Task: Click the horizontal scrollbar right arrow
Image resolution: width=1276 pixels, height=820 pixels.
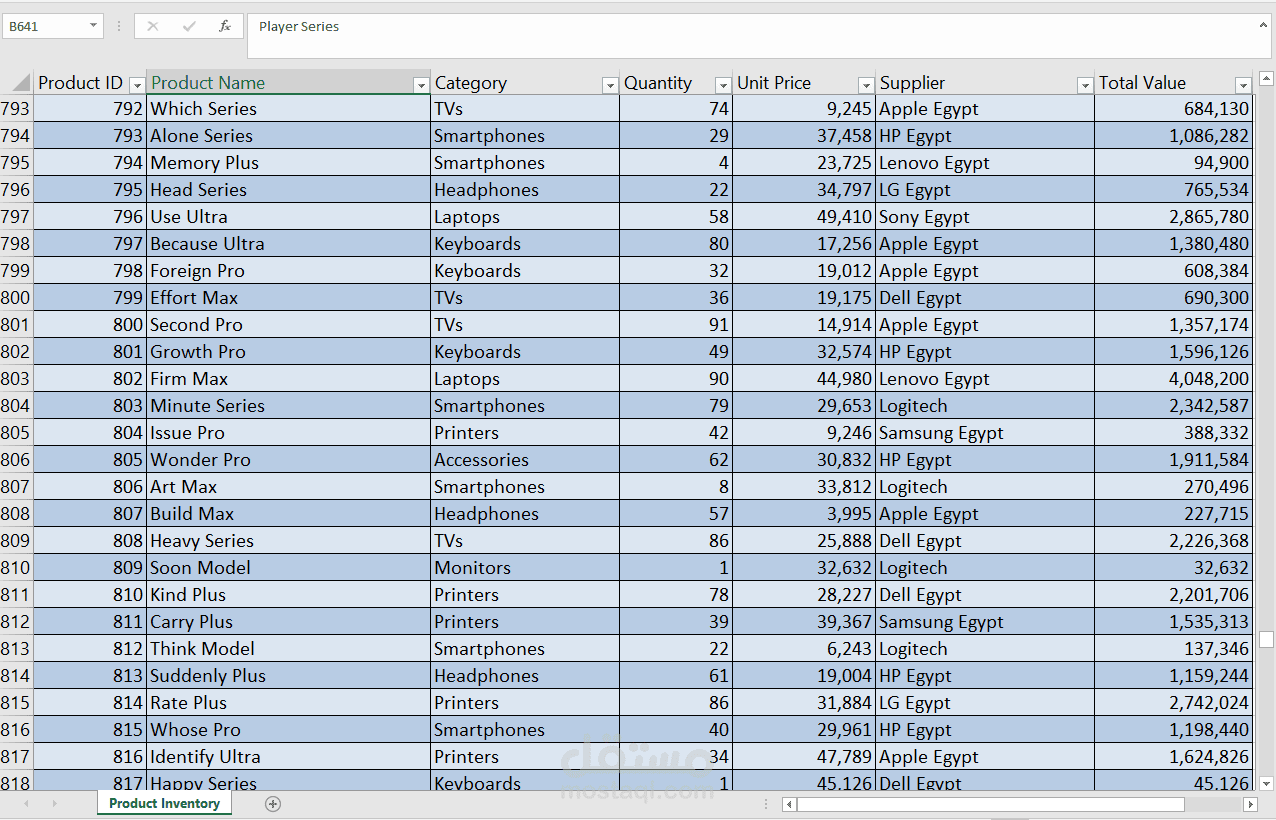Action: [x=1250, y=804]
